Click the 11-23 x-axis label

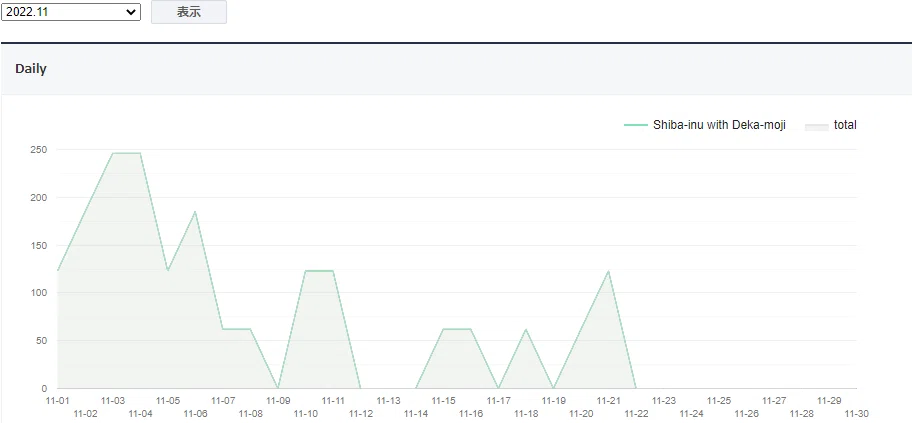pyautogui.click(x=664, y=401)
